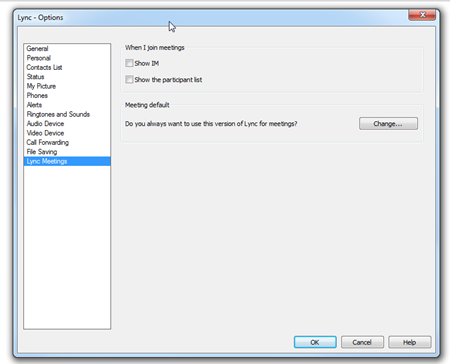Tick the Show the participant list checkbox
450x364 pixels.
[x=129, y=79]
